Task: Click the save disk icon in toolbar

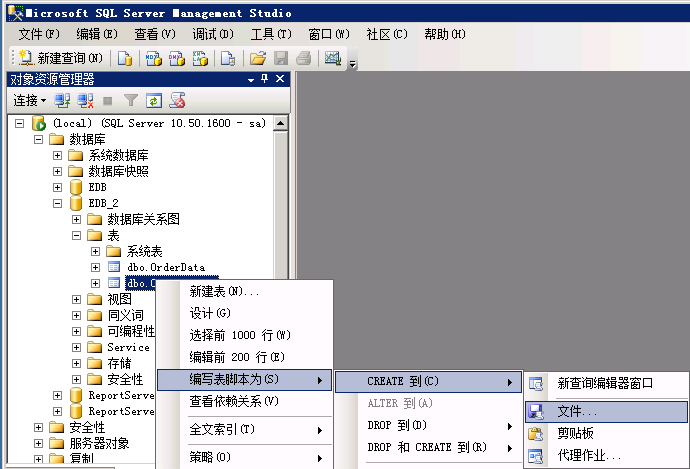Action: (281, 58)
